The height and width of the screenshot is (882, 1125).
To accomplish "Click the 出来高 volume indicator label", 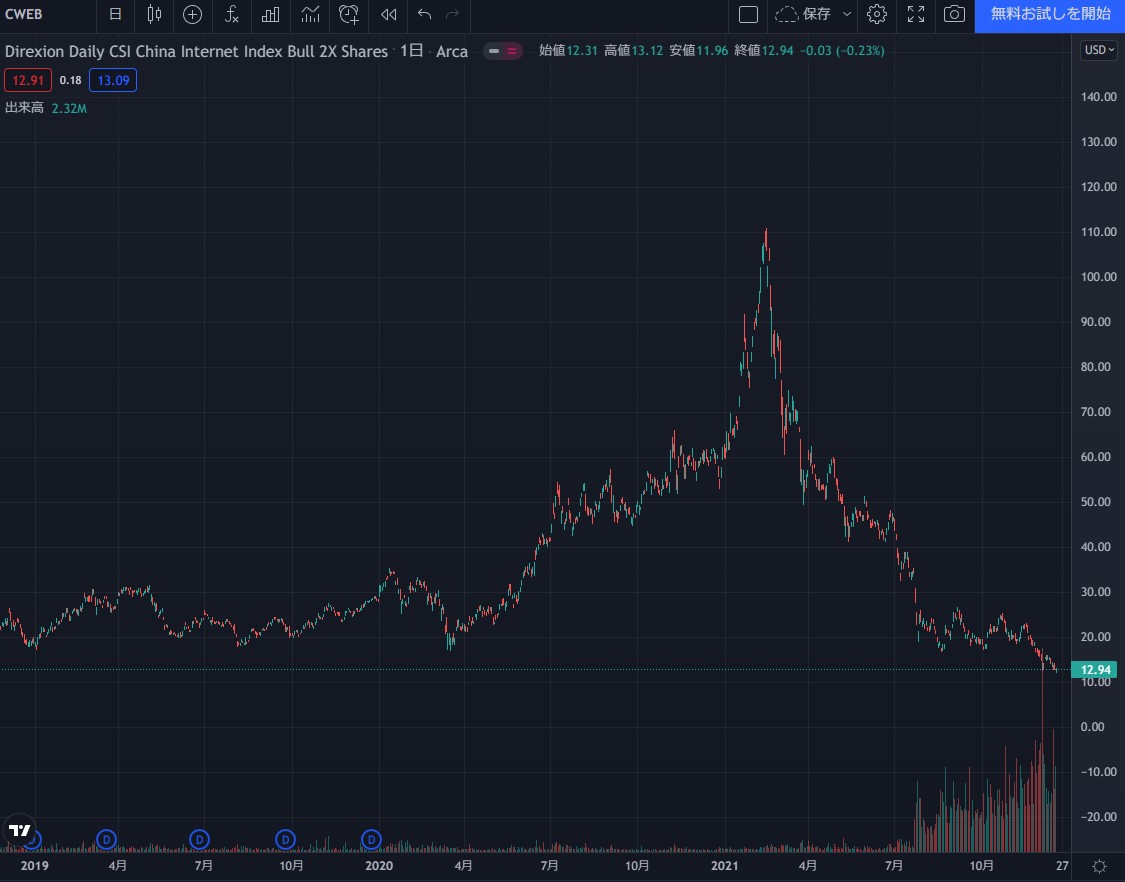I will pos(24,108).
